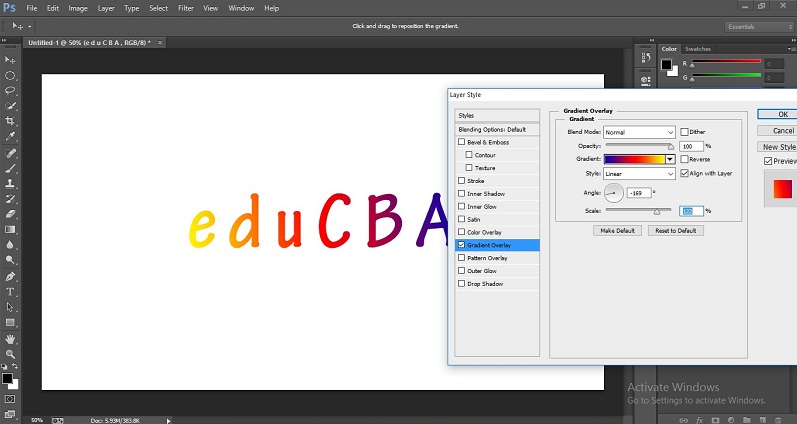Enable the Bevel & Emboss checkbox
797x424 pixels.
pyautogui.click(x=462, y=142)
